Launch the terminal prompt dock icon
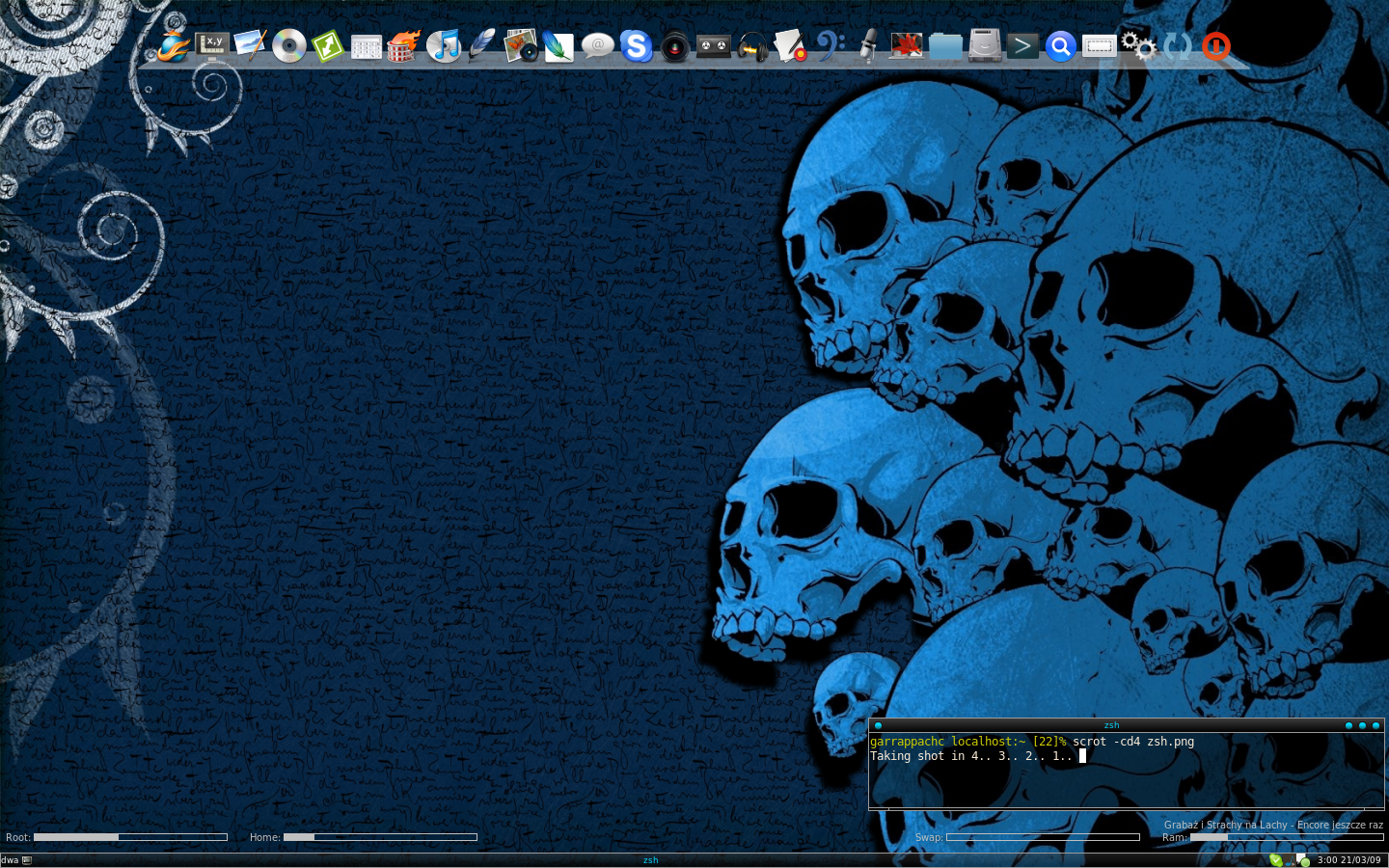 [1022, 45]
